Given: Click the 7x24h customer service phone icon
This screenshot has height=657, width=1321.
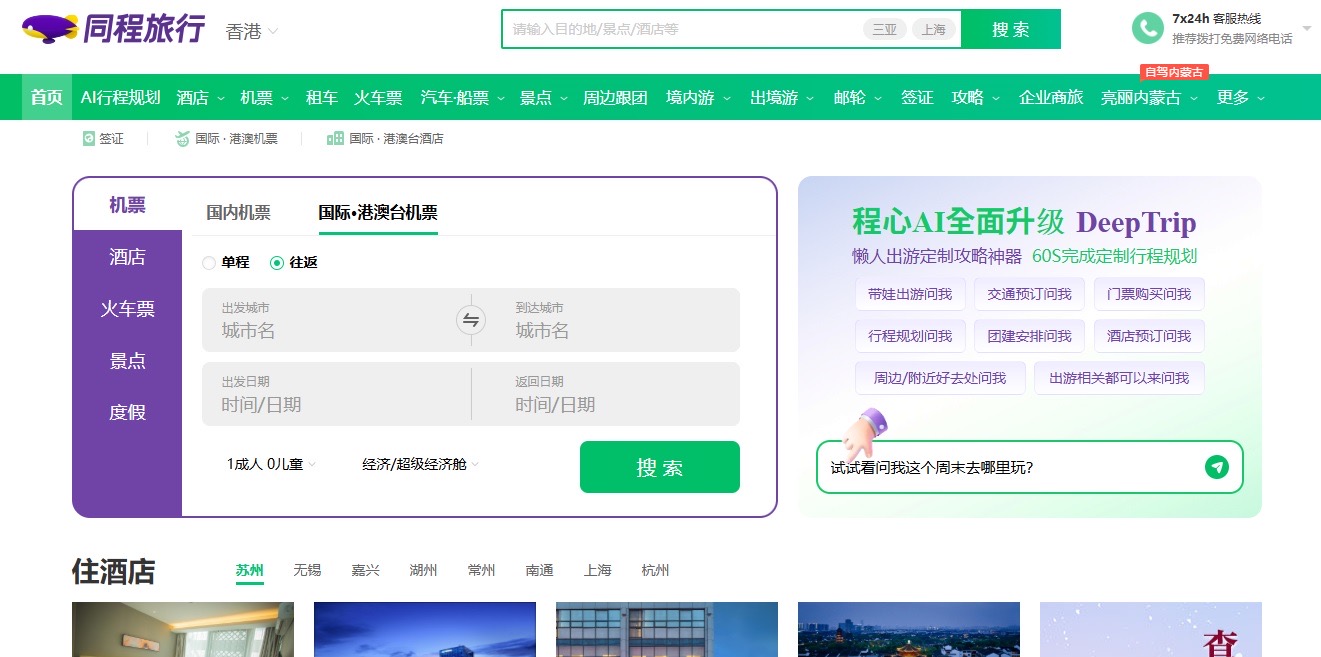Looking at the screenshot, I should click(x=1150, y=27).
